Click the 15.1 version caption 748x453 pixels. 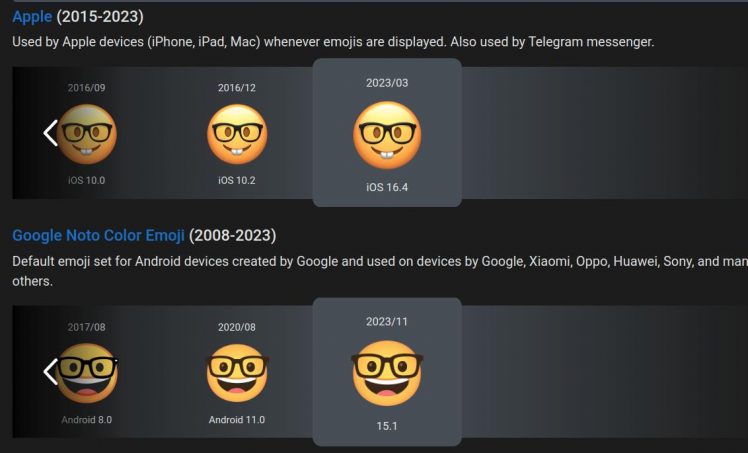387,426
